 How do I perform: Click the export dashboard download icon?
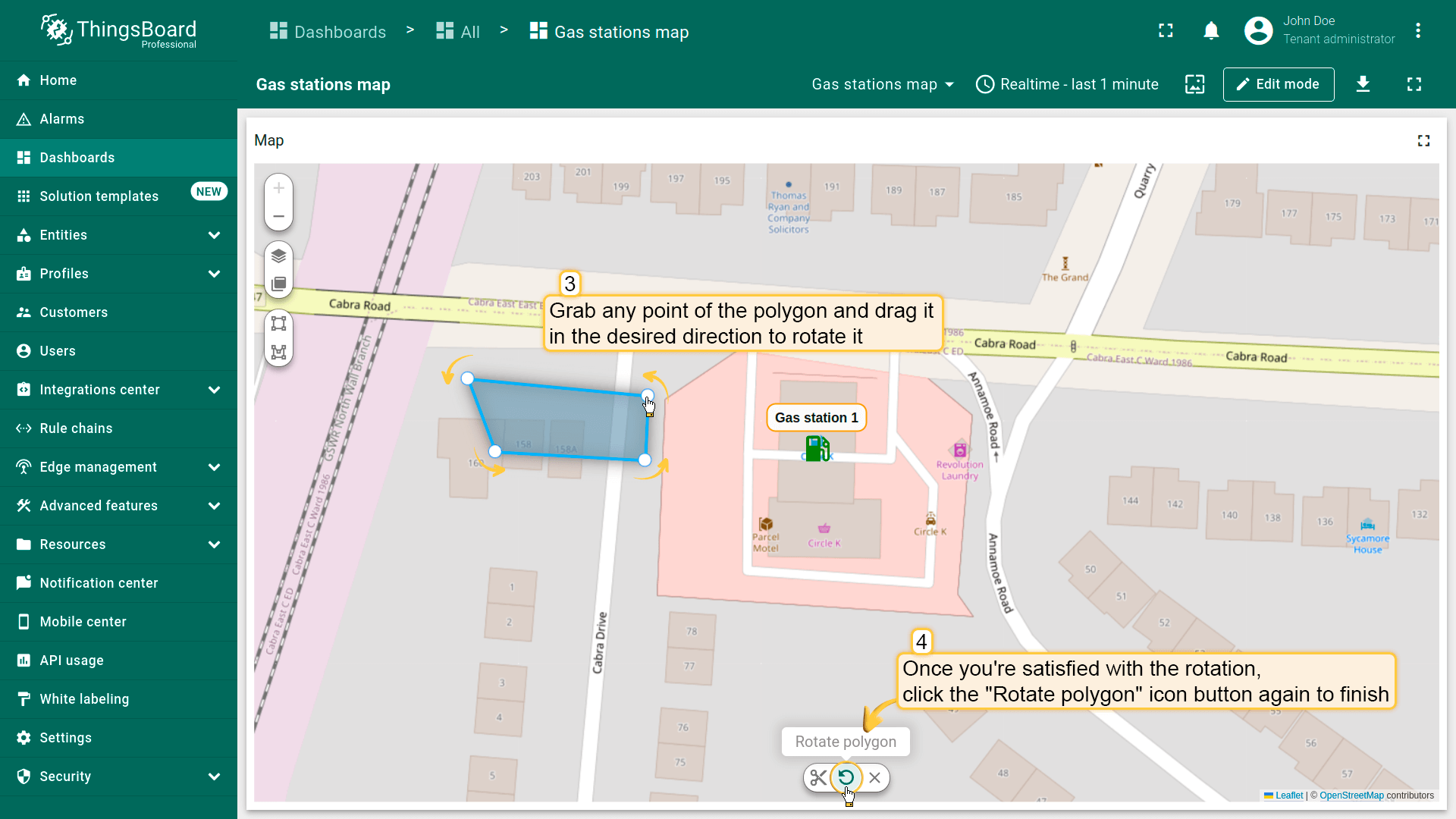[x=1363, y=84]
